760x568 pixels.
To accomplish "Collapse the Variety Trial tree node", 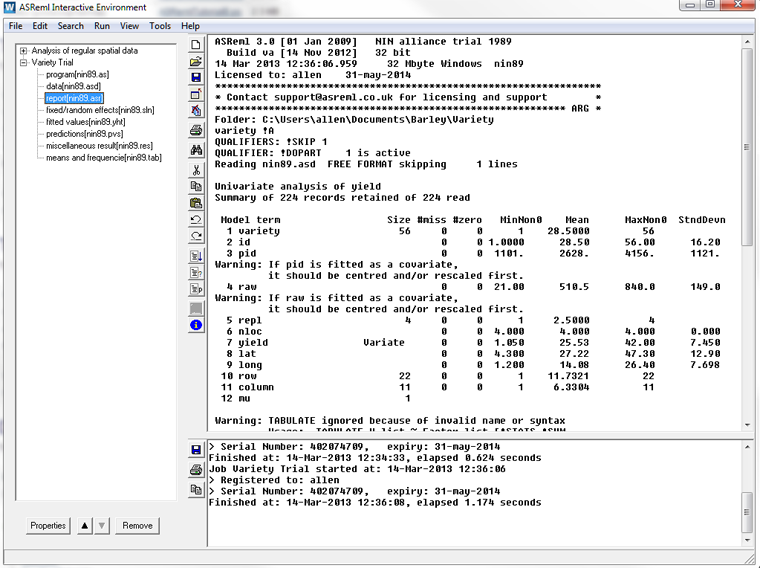I will pos(24,62).
